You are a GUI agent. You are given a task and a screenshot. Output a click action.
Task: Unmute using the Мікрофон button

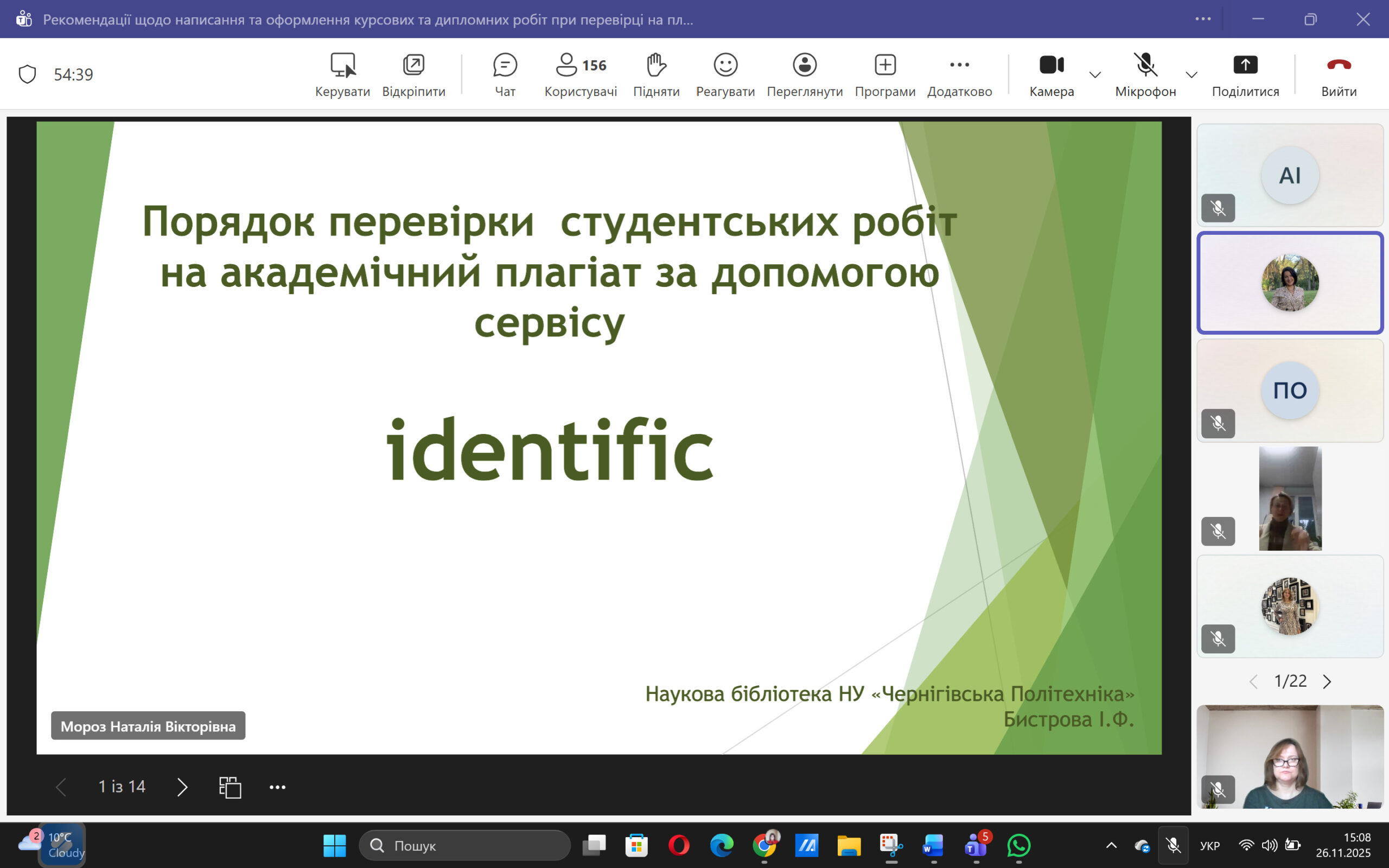1145,75
